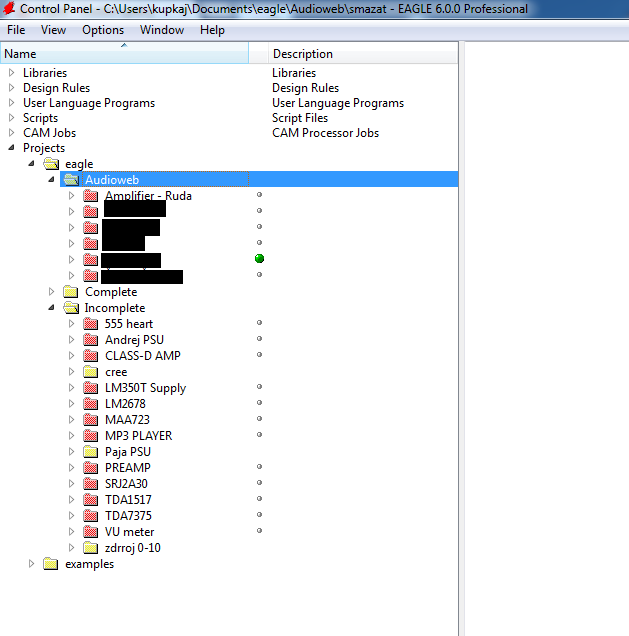
Task: Open the Options menu
Action: click(103, 30)
